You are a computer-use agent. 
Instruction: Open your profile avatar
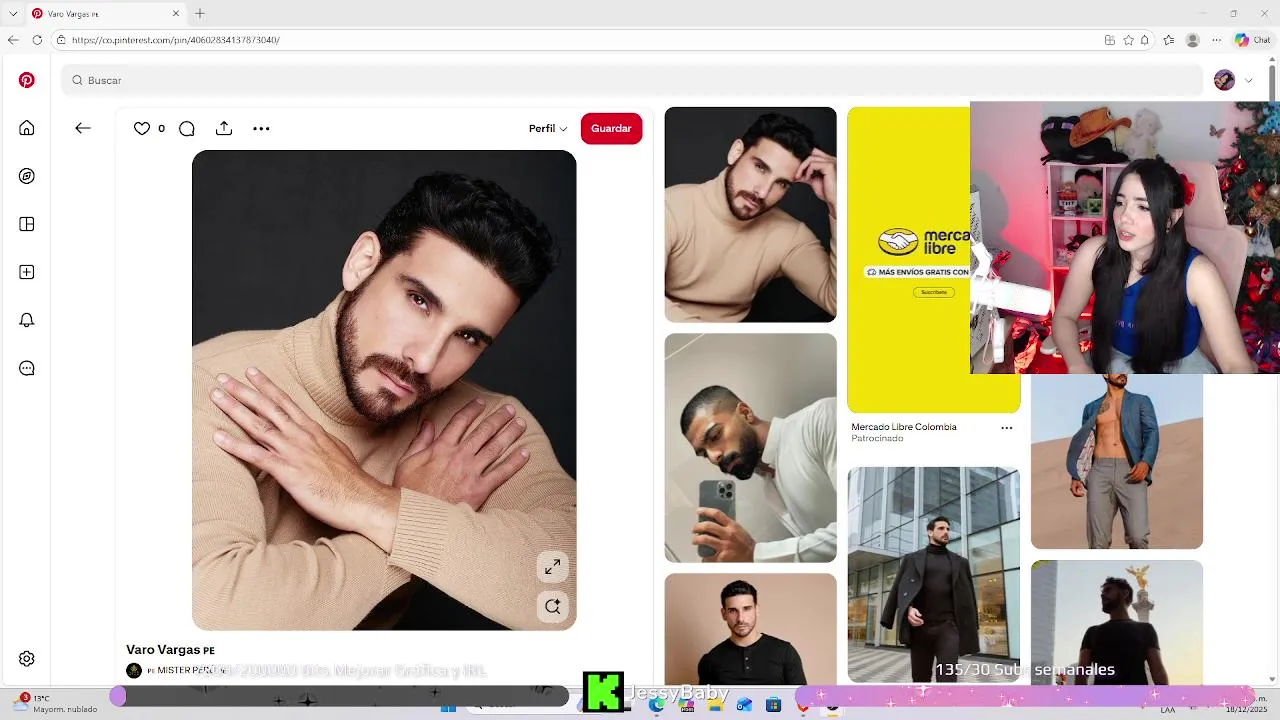pyautogui.click(x=1224, y=80)
